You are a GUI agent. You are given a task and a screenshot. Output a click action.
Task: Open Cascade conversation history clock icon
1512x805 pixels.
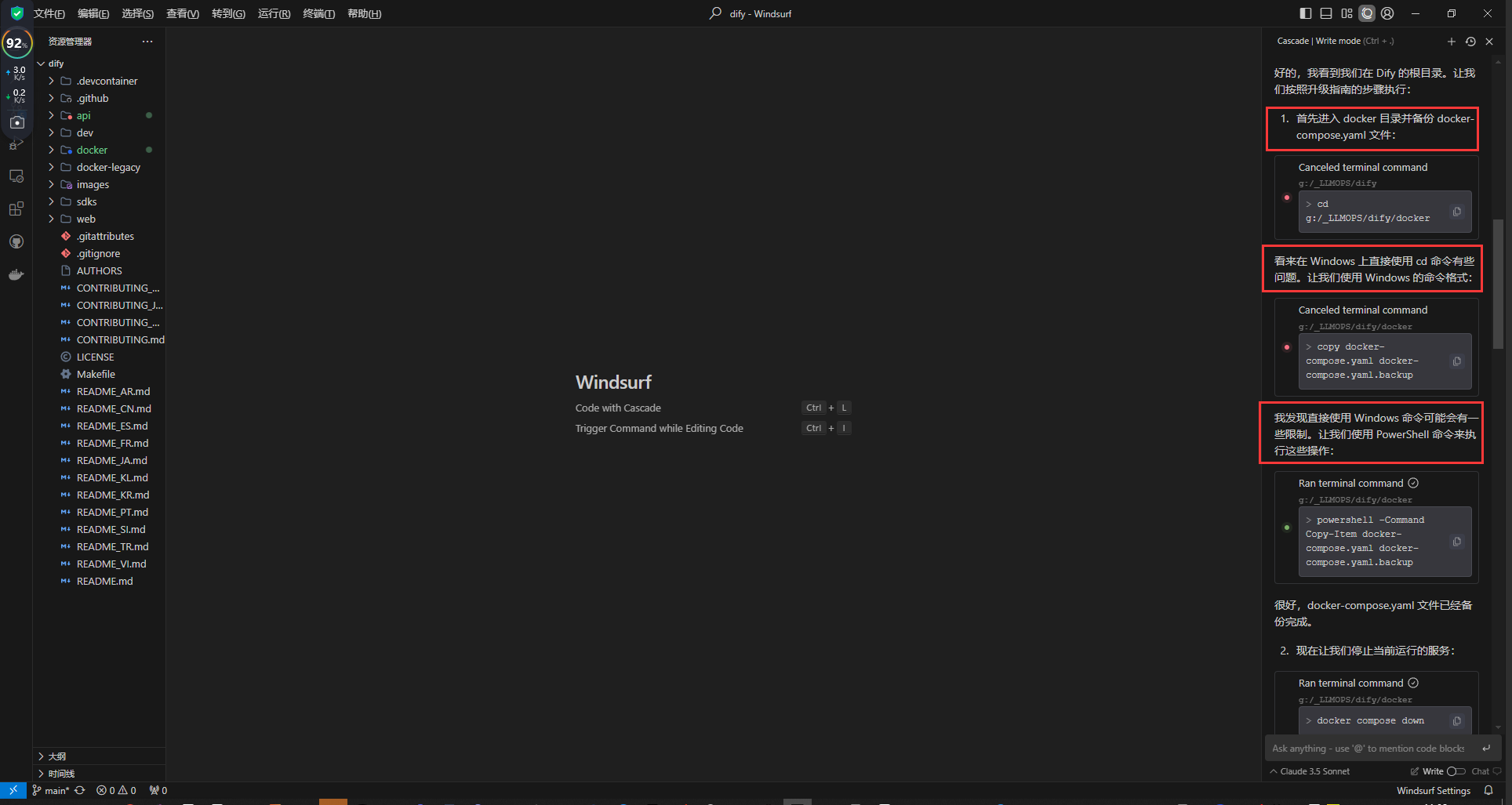[x=1470, y=42]
